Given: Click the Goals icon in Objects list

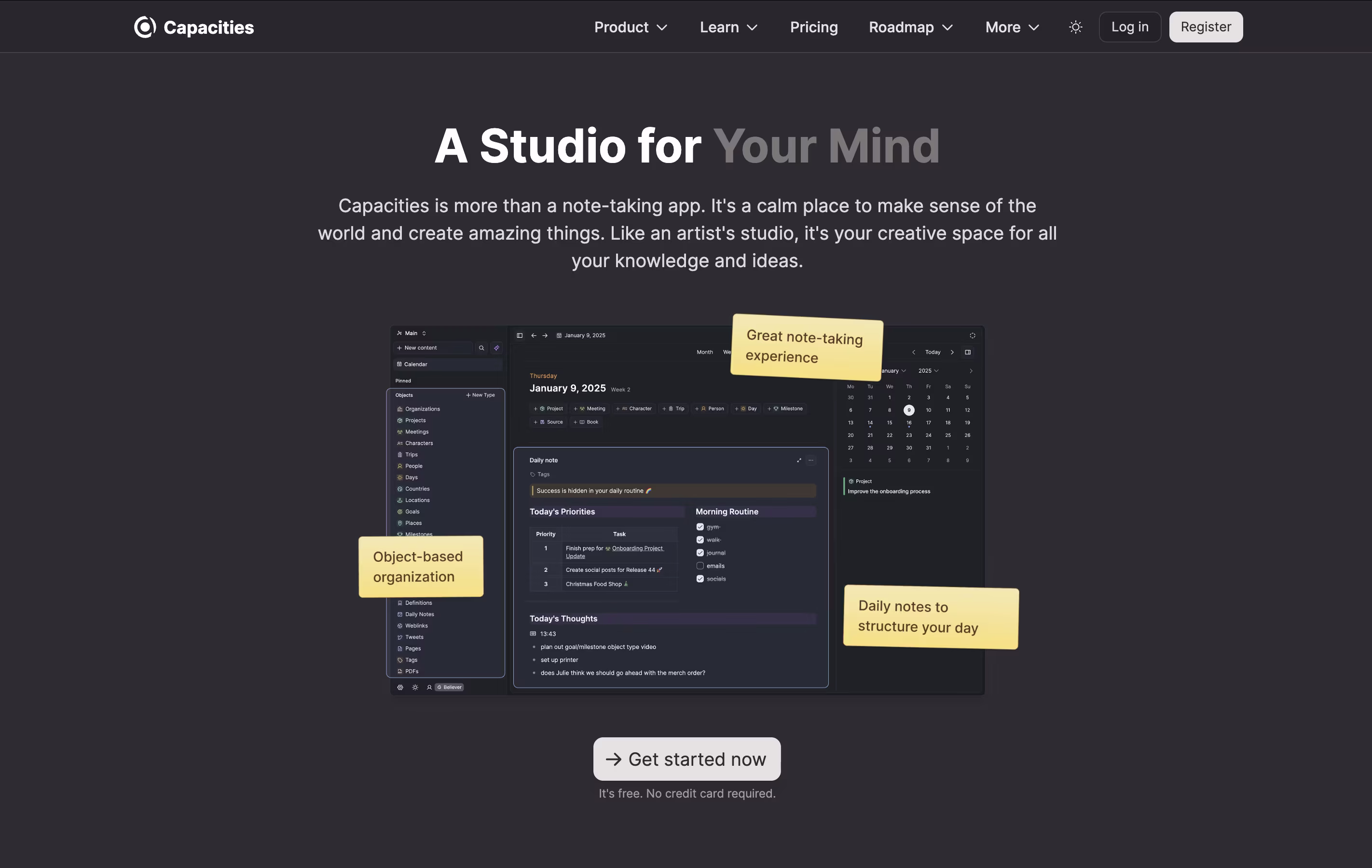Looking at the screenshot, I should coord(400,512).
